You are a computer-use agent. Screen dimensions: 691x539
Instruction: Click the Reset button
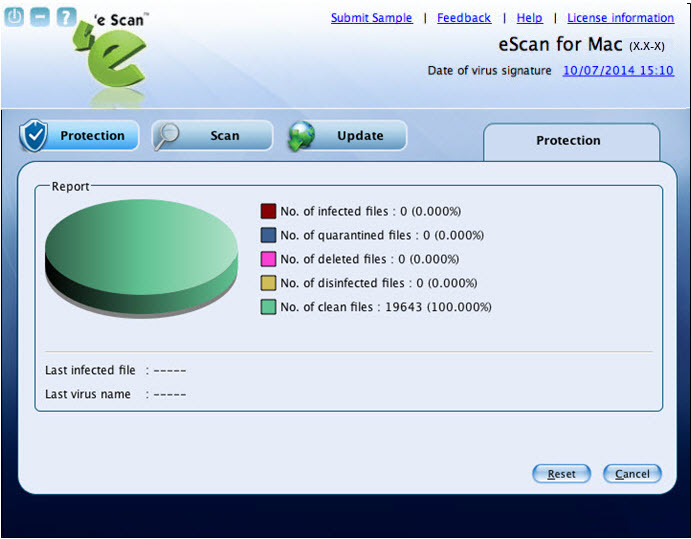561,474
